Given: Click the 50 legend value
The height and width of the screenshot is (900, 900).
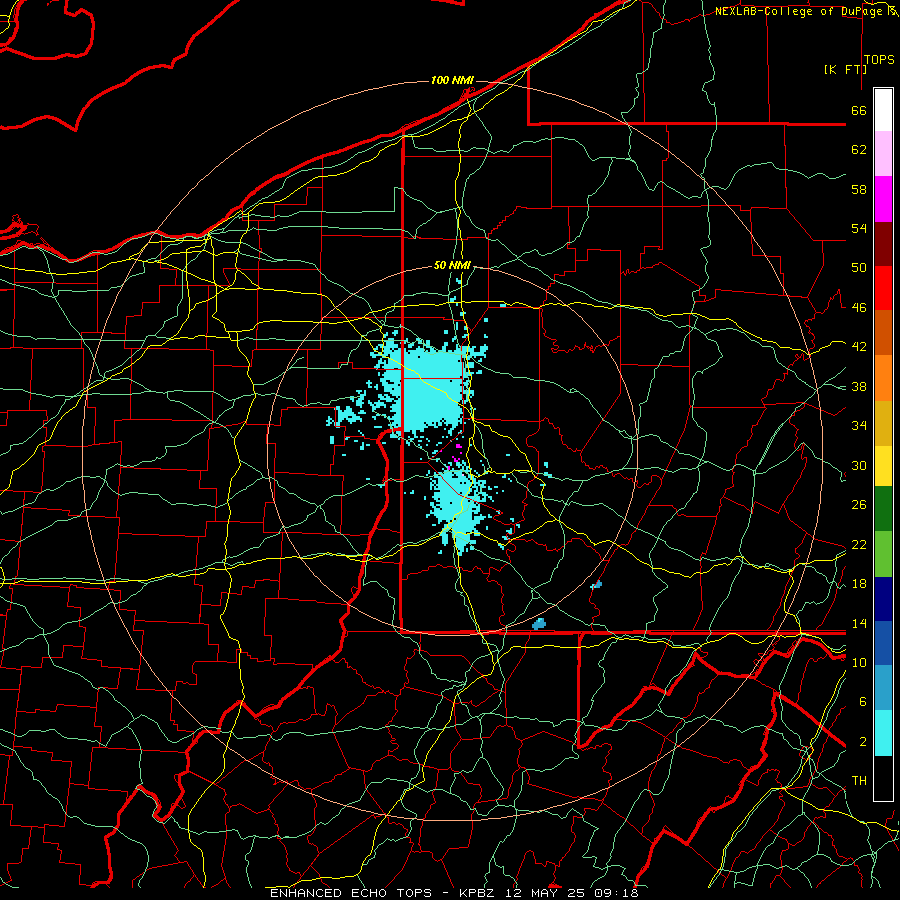Looking at the screenshot, I should point(859,268).
